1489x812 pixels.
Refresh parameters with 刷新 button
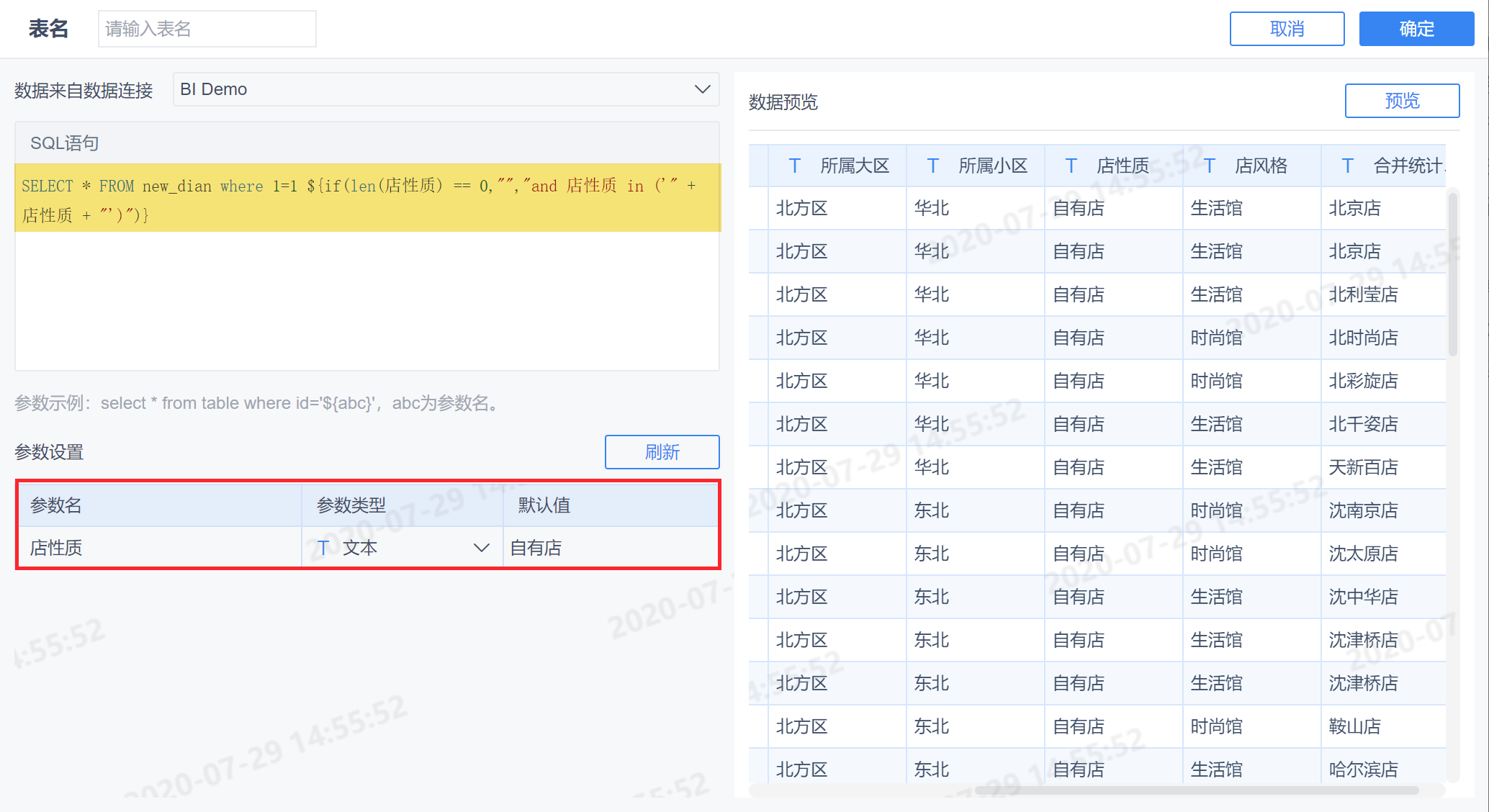tap(662, 452)
